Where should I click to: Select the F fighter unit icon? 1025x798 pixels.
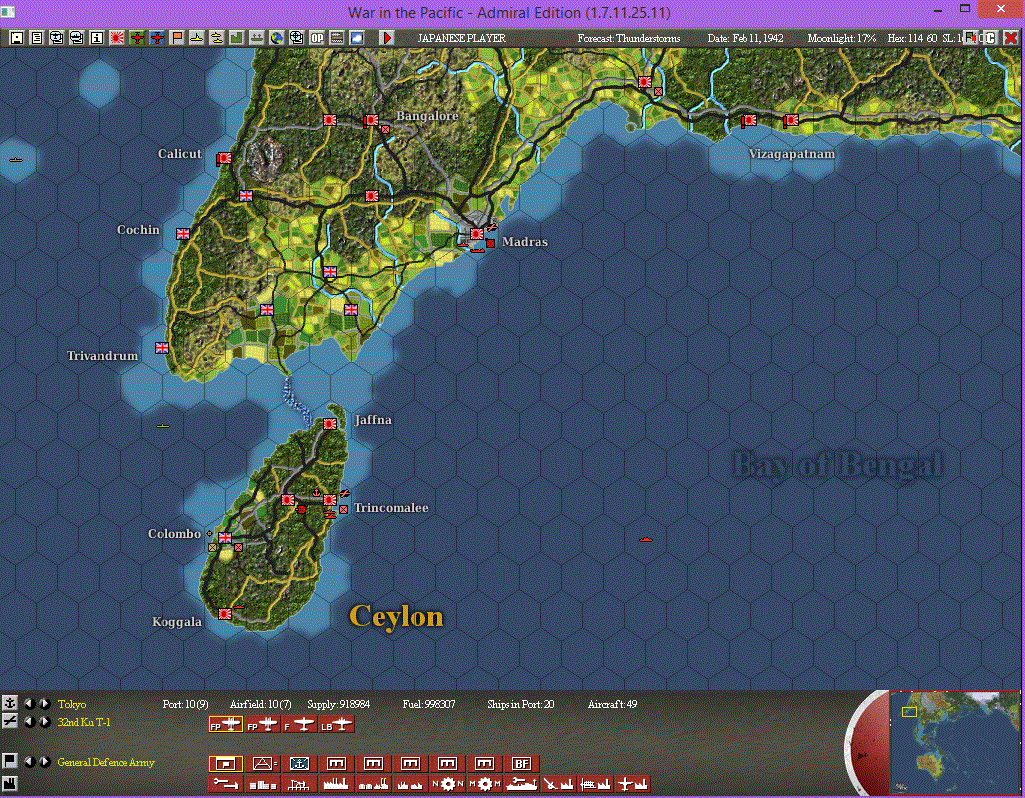coord(299,725)
